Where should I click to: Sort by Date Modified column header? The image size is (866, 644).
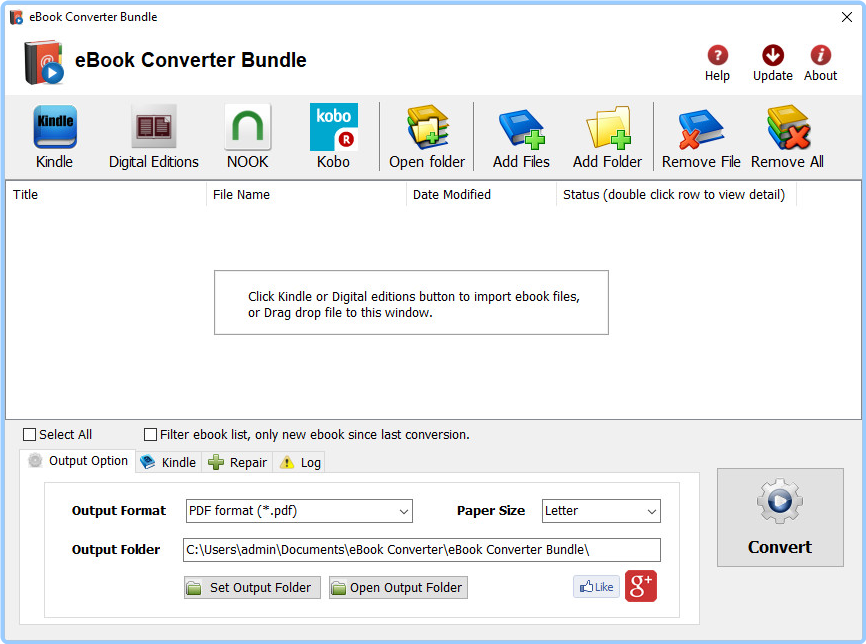coord(481,194)
